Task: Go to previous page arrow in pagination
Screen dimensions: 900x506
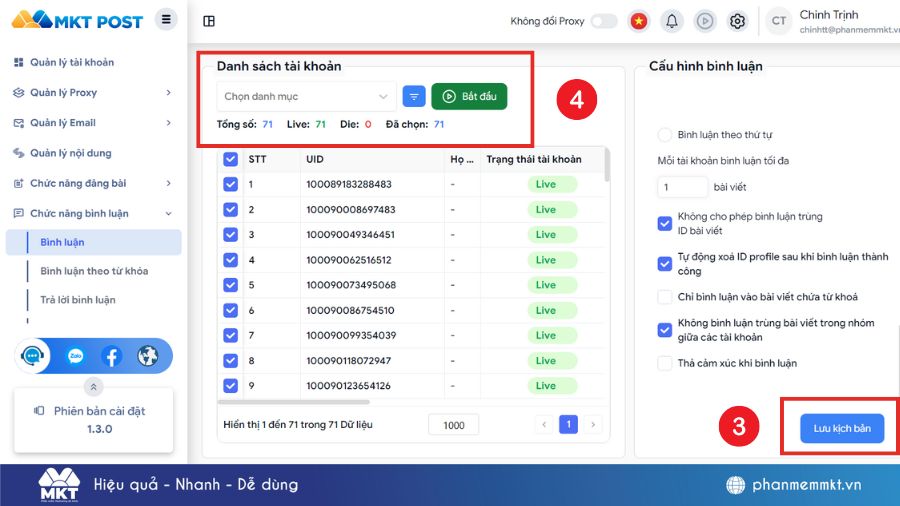Action: coord(544,425)
